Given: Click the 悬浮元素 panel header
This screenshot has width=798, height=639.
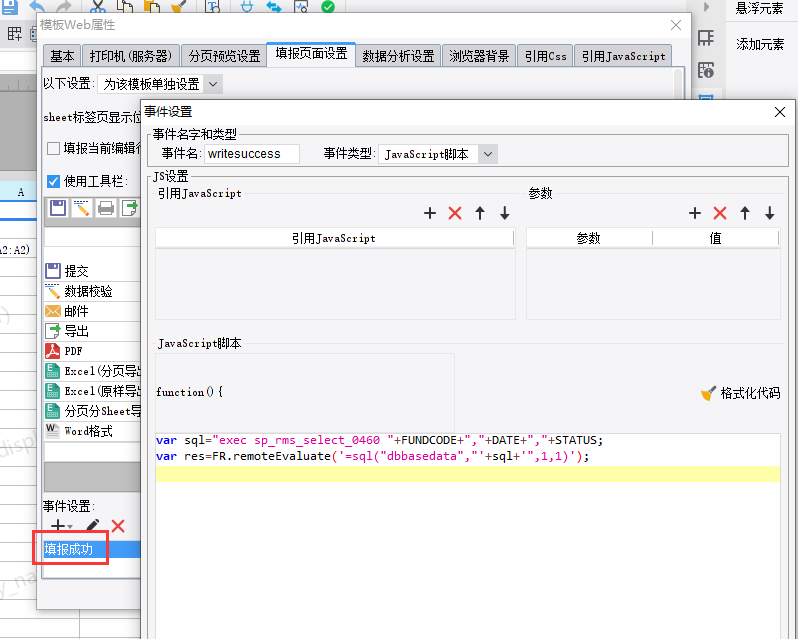Looking at the screenshot, I should click(x=759, y=8).
